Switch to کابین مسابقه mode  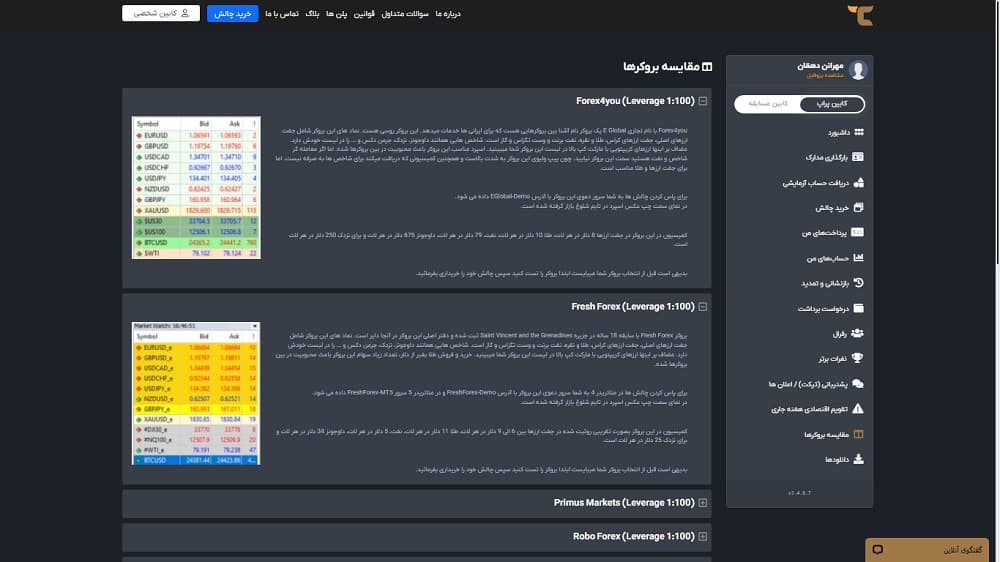point(768,104)
